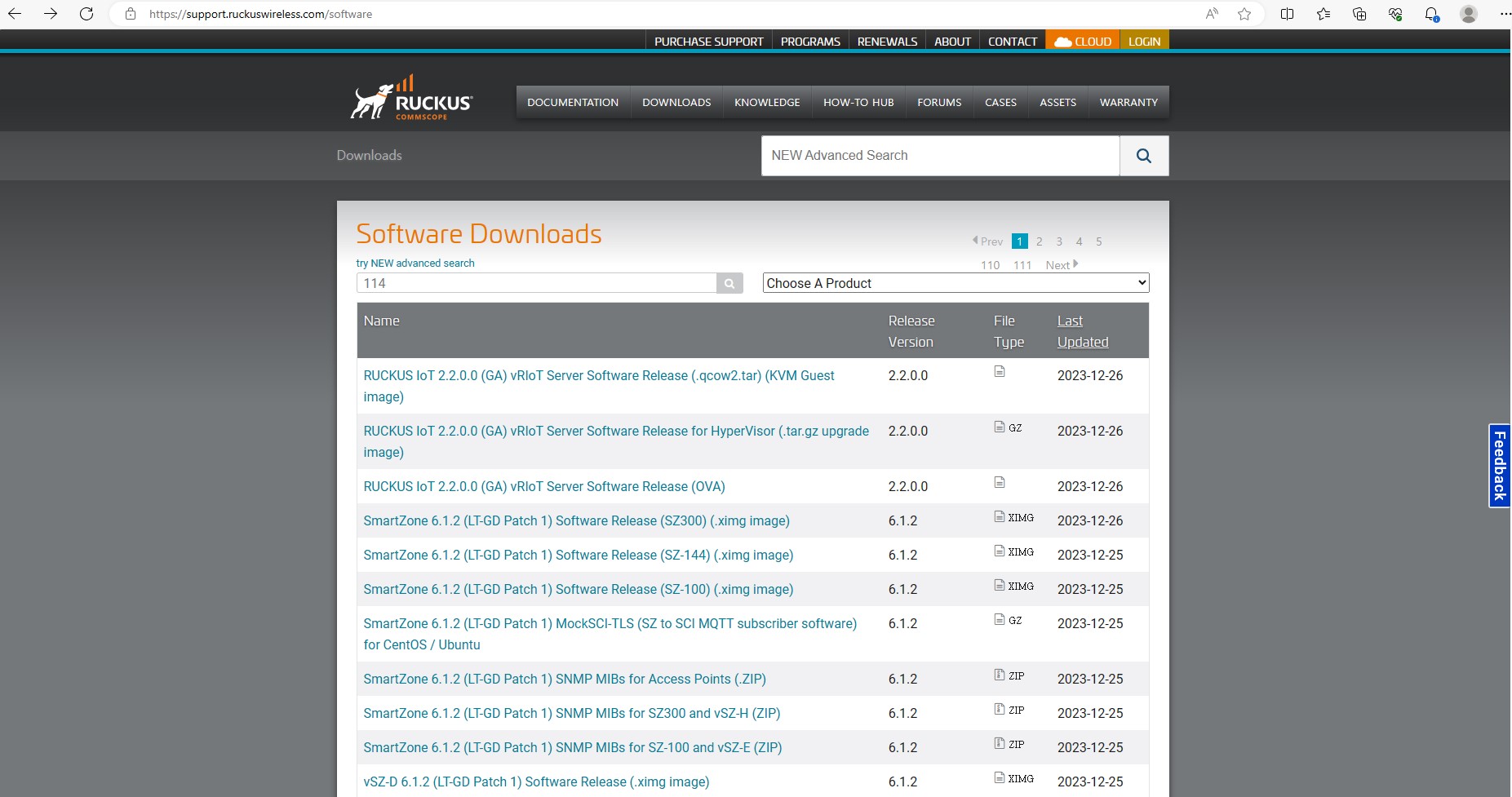Click ZIP icon in SZ300 and vSZ-H MIBs row

[x=1000, y=709]
